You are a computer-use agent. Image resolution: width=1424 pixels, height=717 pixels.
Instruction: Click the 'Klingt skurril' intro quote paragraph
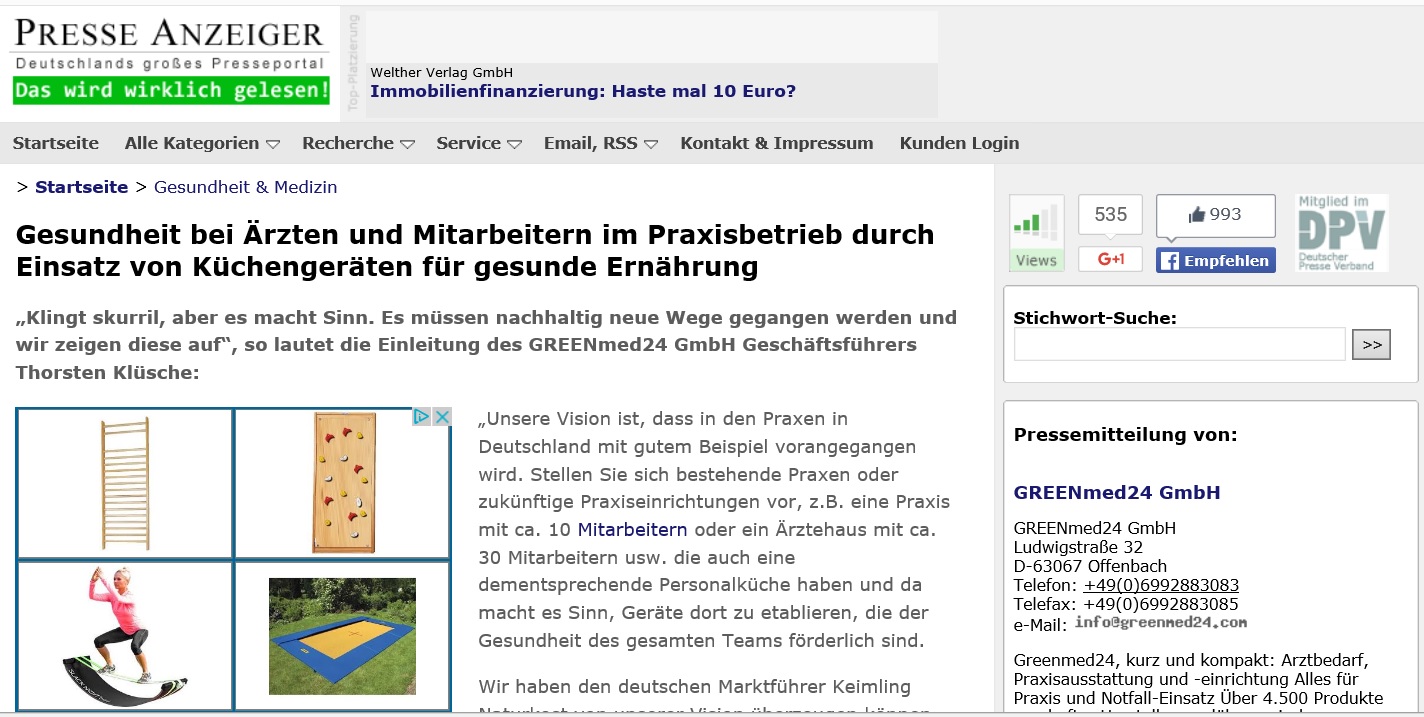point(486,345)
